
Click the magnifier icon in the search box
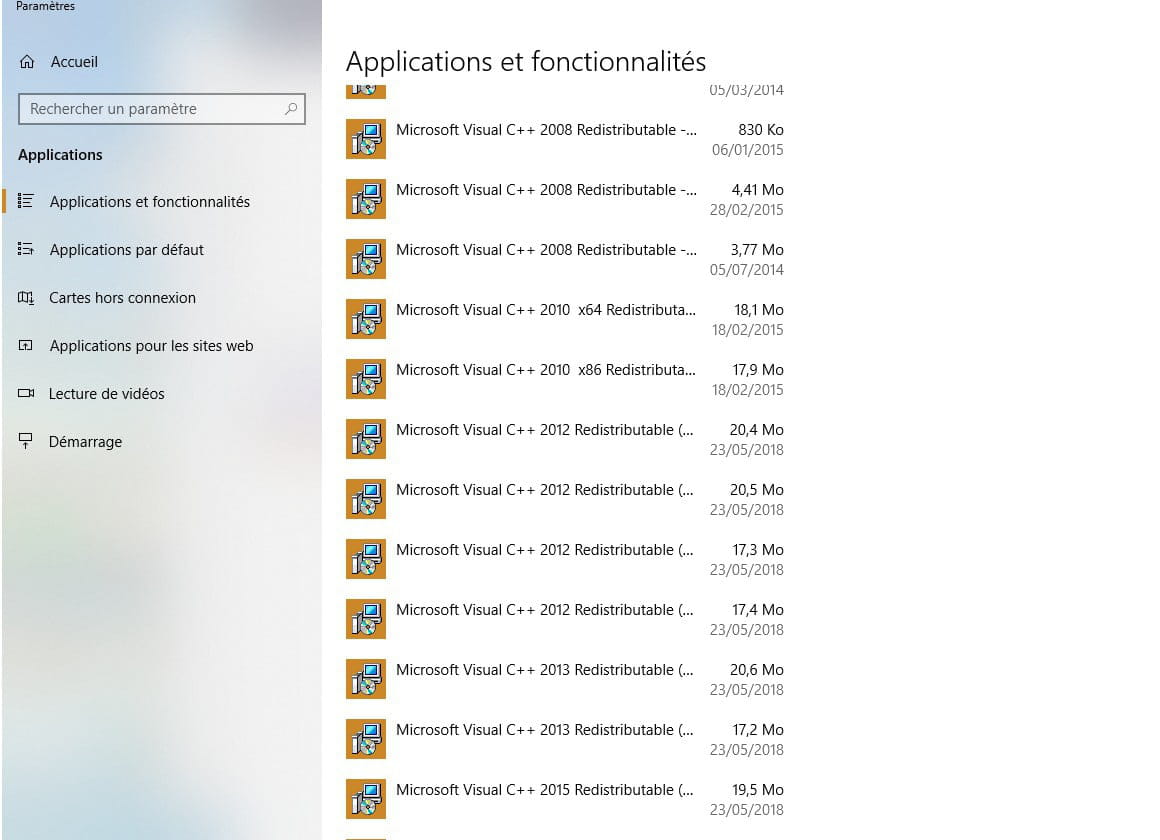[x=291, y=109]
